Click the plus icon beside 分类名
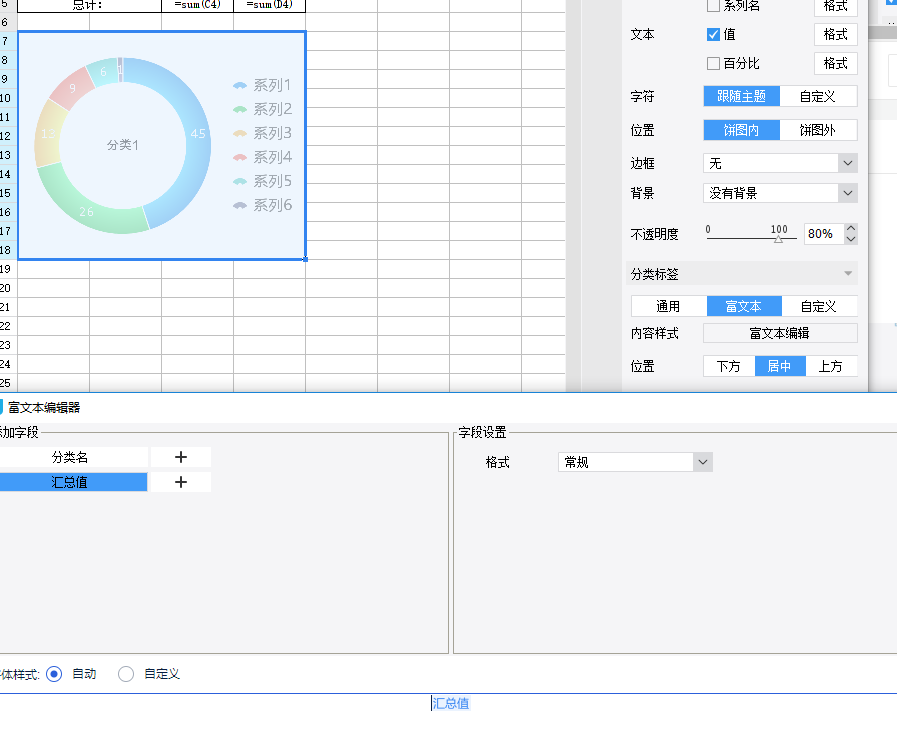Image resolution: width=897 pixels, height=731 pixels. pos(181,457)
